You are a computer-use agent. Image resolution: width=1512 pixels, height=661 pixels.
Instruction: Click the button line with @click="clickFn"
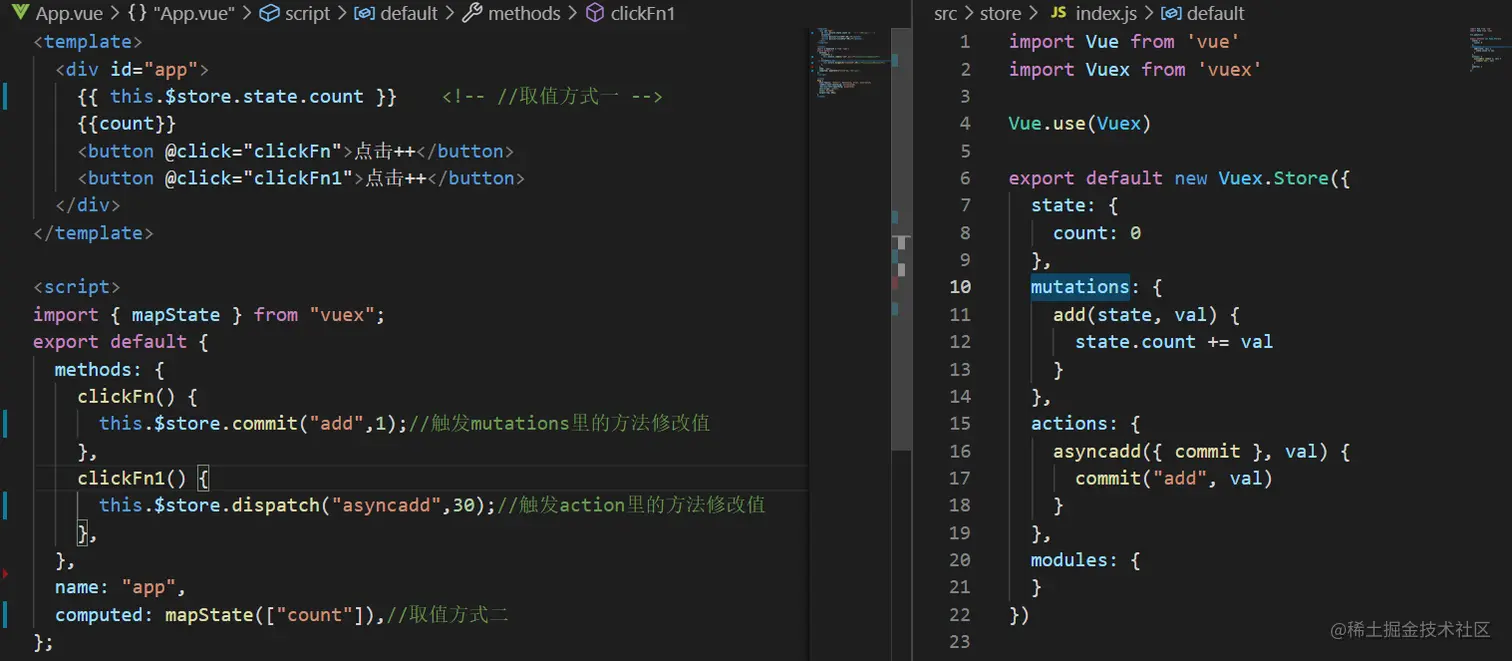tap(296, 151)
